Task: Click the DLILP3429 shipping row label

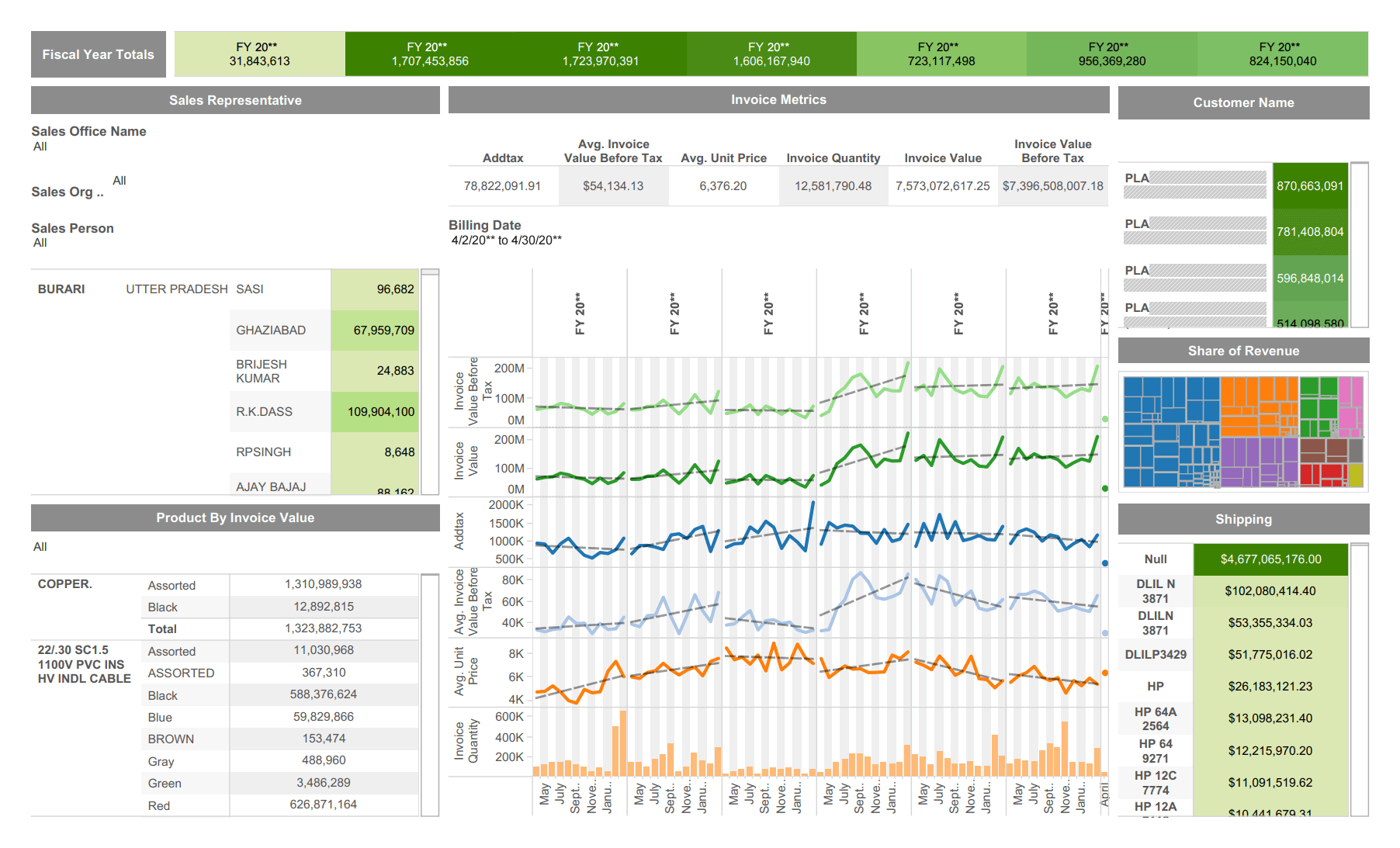Action: (x=1156, y=655)
